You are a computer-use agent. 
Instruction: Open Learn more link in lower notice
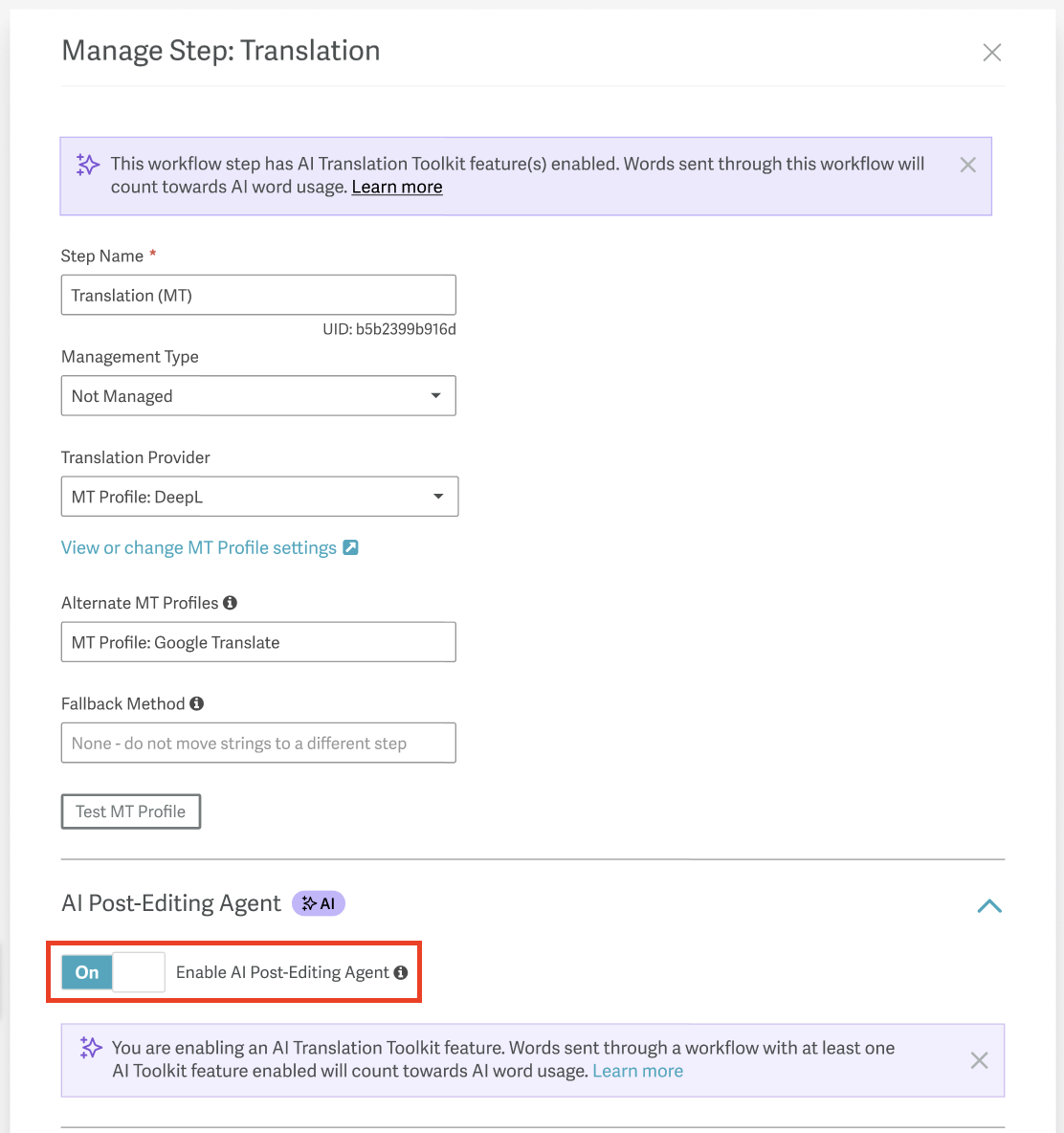pyautogui.click(x=638, y=1071)
